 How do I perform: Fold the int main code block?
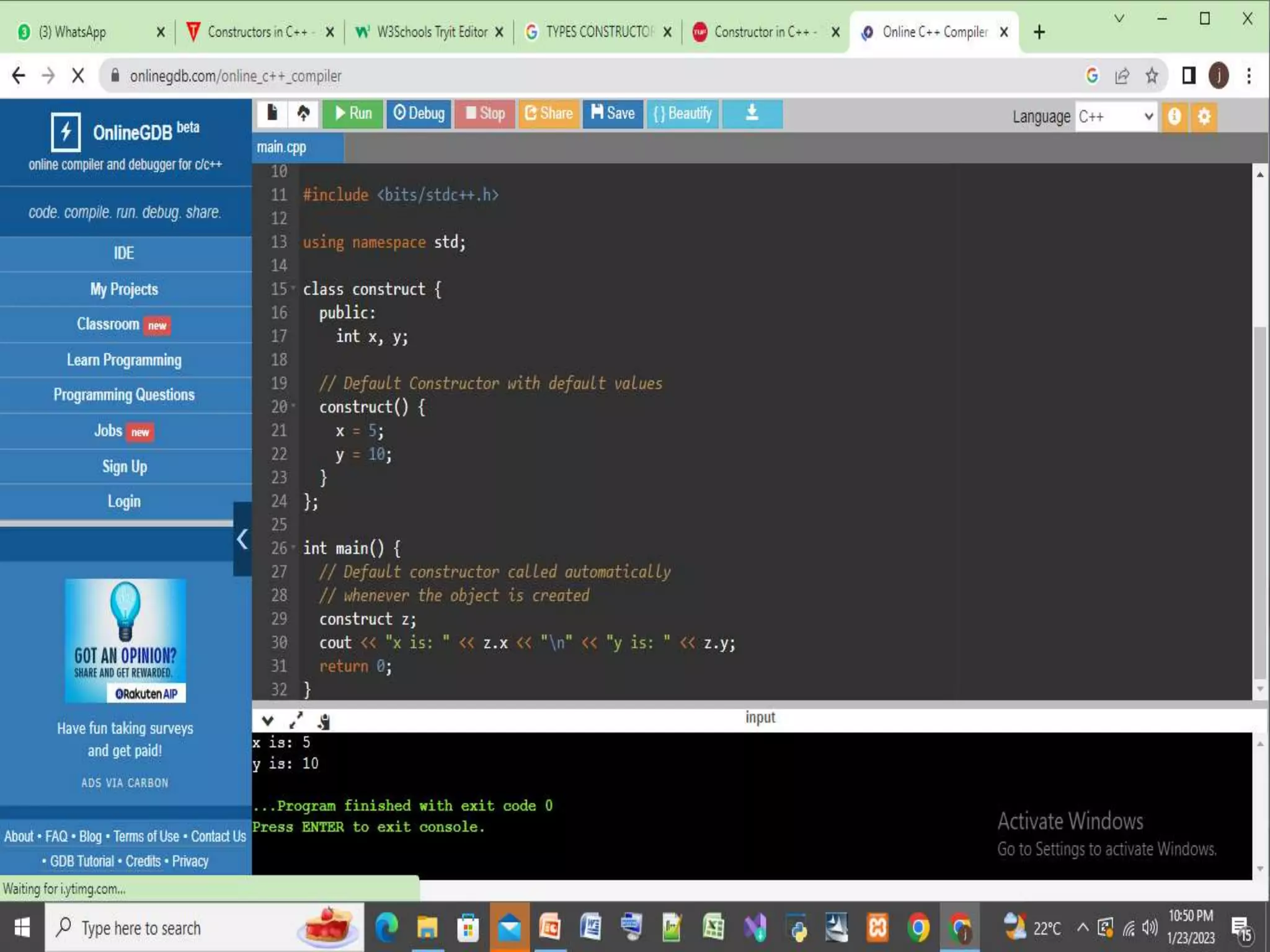pos(293,547)
